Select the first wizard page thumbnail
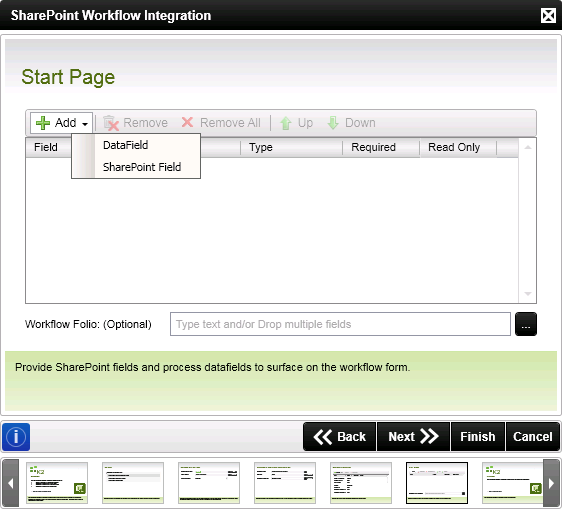 [57, 483]
